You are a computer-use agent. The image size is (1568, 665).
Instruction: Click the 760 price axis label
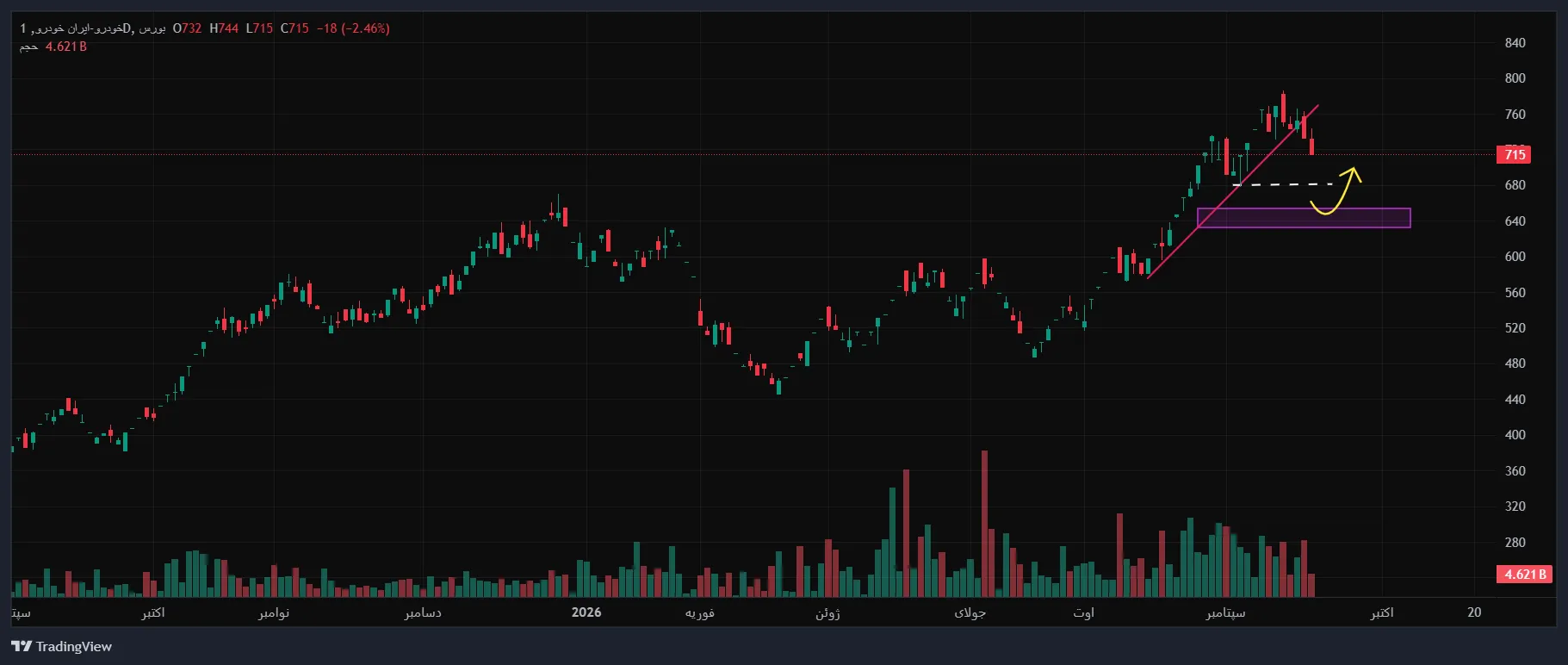click(x=1515, y=115)
